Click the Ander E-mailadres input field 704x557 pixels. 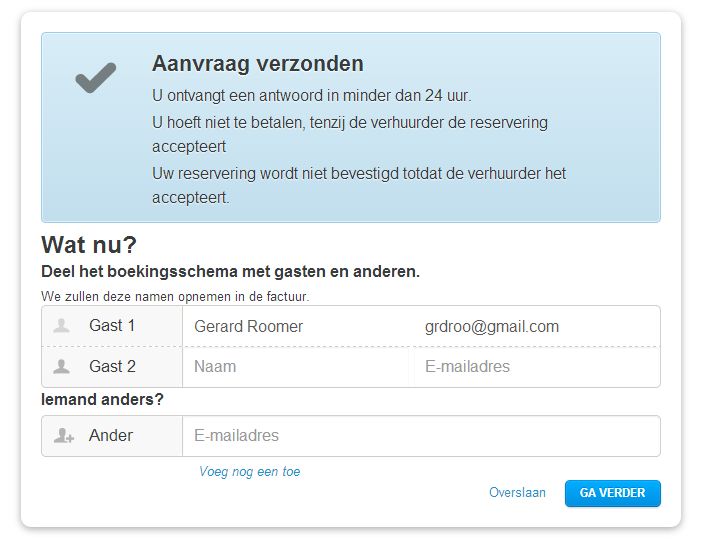[420, 436]
